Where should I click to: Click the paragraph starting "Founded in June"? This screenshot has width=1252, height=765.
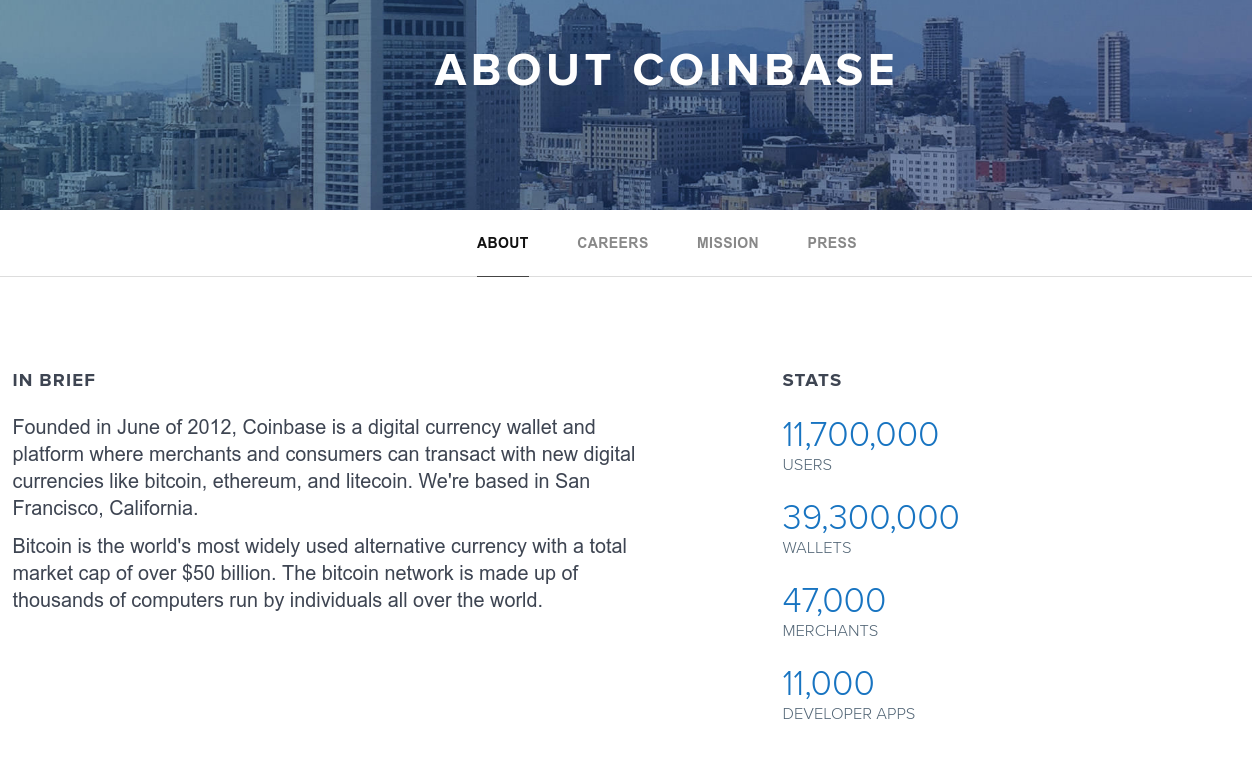pos(324,468)
